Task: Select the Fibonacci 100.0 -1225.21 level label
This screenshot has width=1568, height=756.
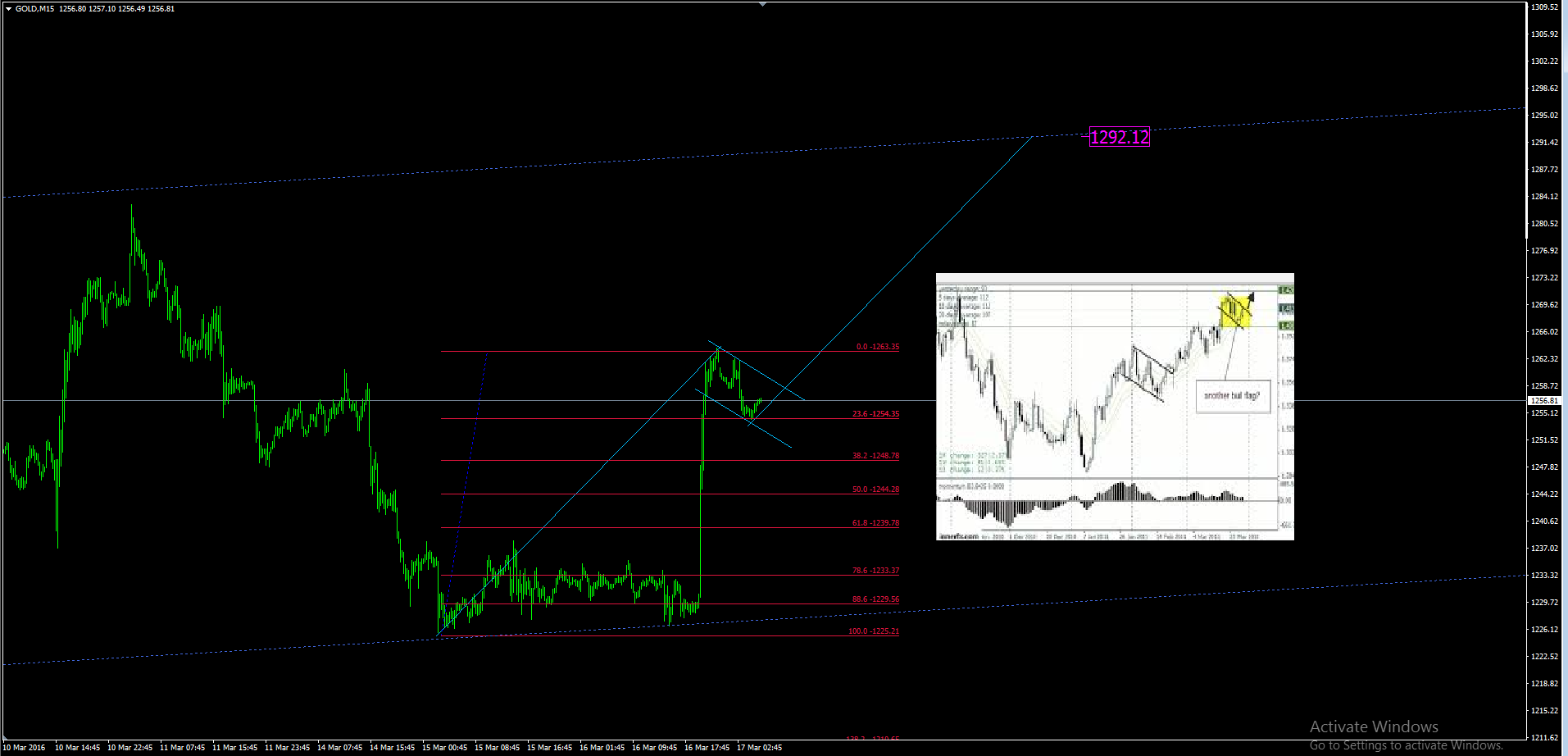Action: click(x=874, y=631)
